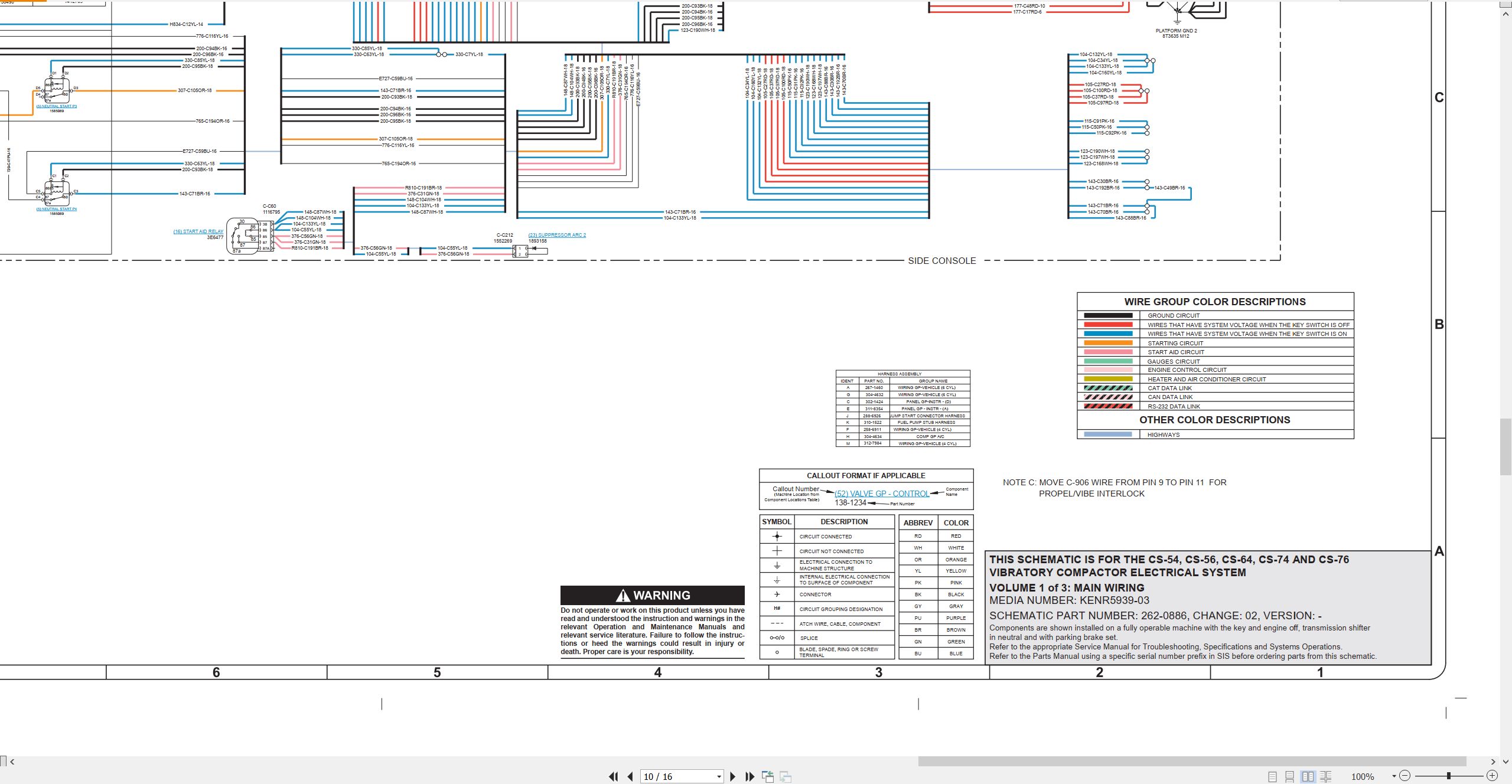Go to the next page
Screen dimensions: 1512x784
coord(733,777)
